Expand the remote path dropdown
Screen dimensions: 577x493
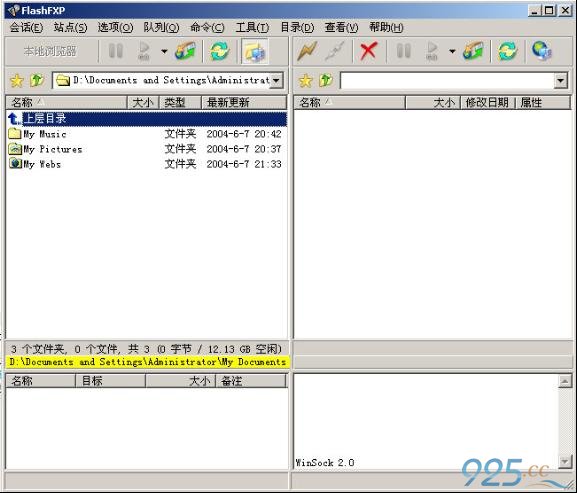[560, 80]
